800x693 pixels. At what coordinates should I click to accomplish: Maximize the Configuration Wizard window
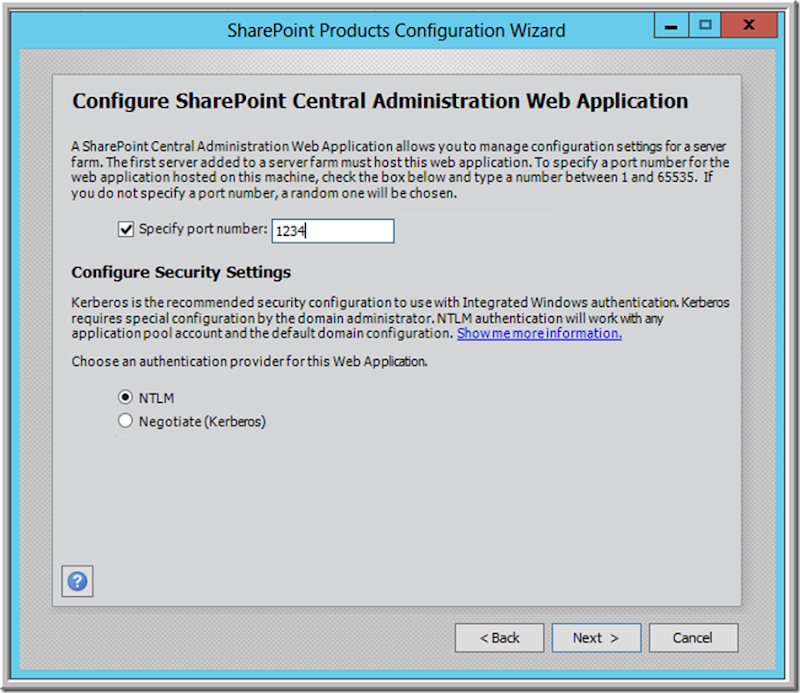coord(705,26)
